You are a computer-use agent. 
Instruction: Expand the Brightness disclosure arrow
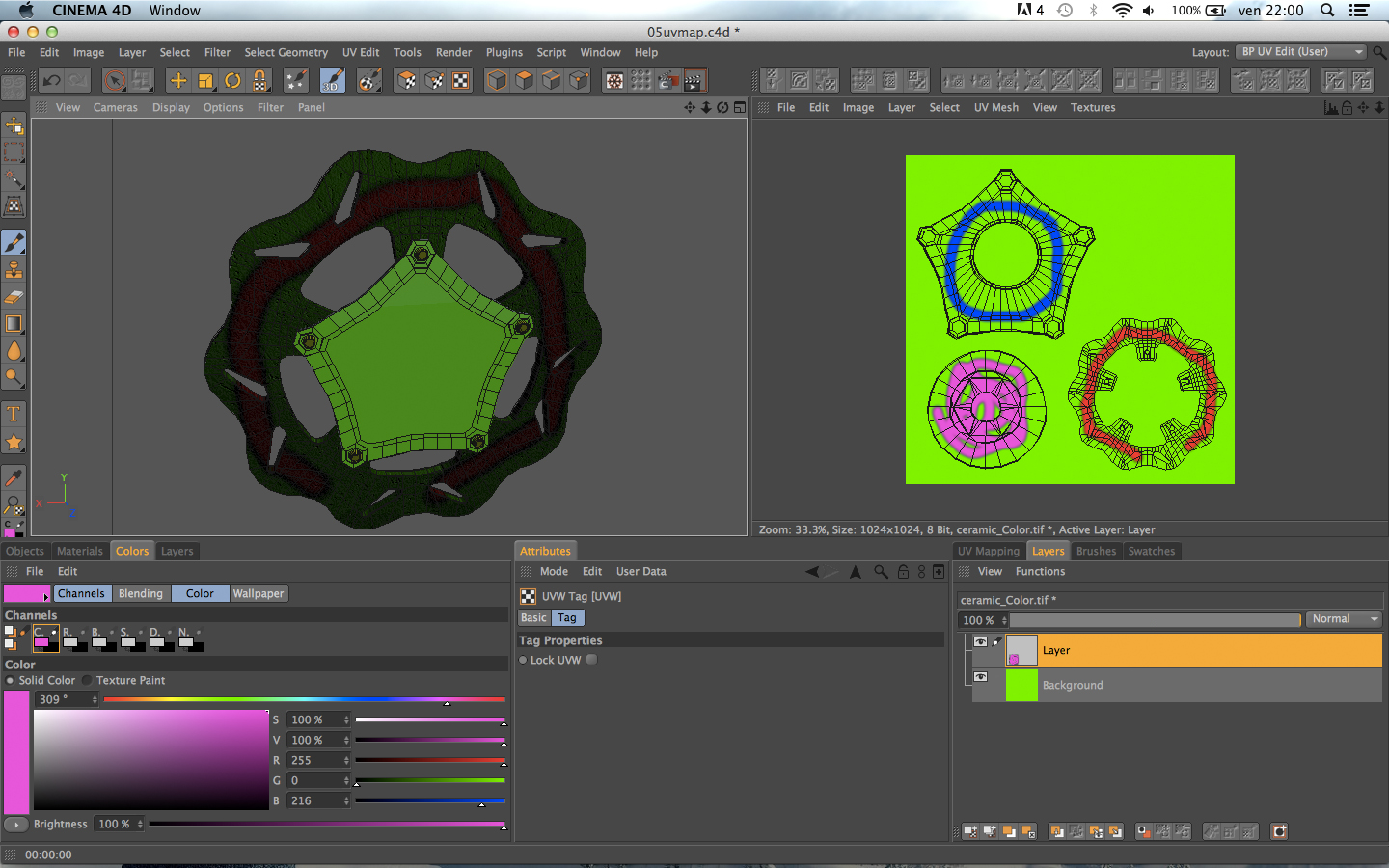click(15, 825)
